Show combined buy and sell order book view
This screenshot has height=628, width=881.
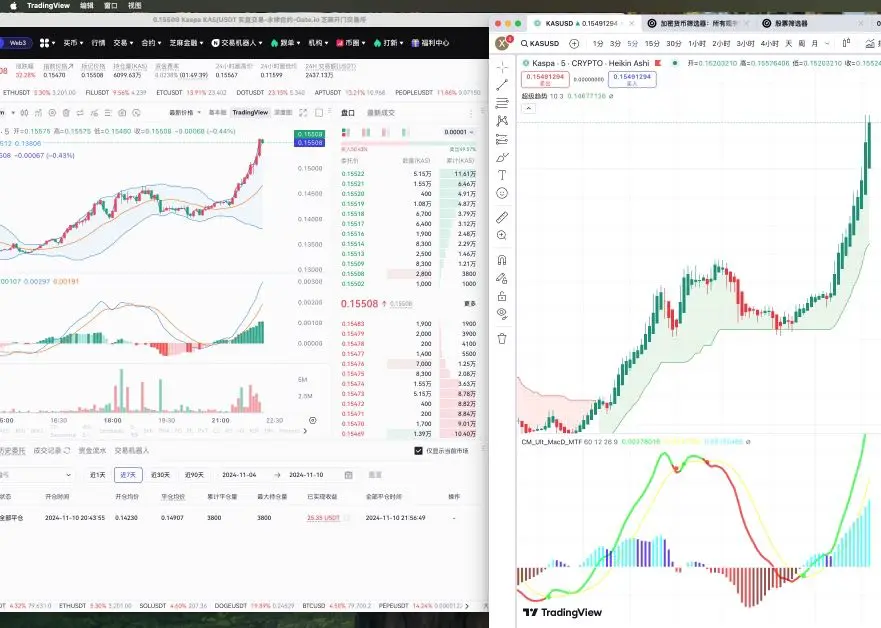click(x=346, y=132)
